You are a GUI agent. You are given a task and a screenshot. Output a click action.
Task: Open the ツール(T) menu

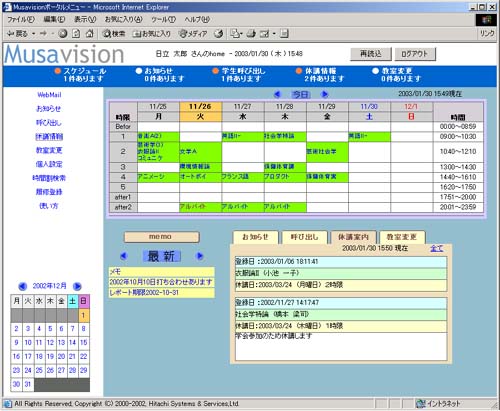(163, 19)
